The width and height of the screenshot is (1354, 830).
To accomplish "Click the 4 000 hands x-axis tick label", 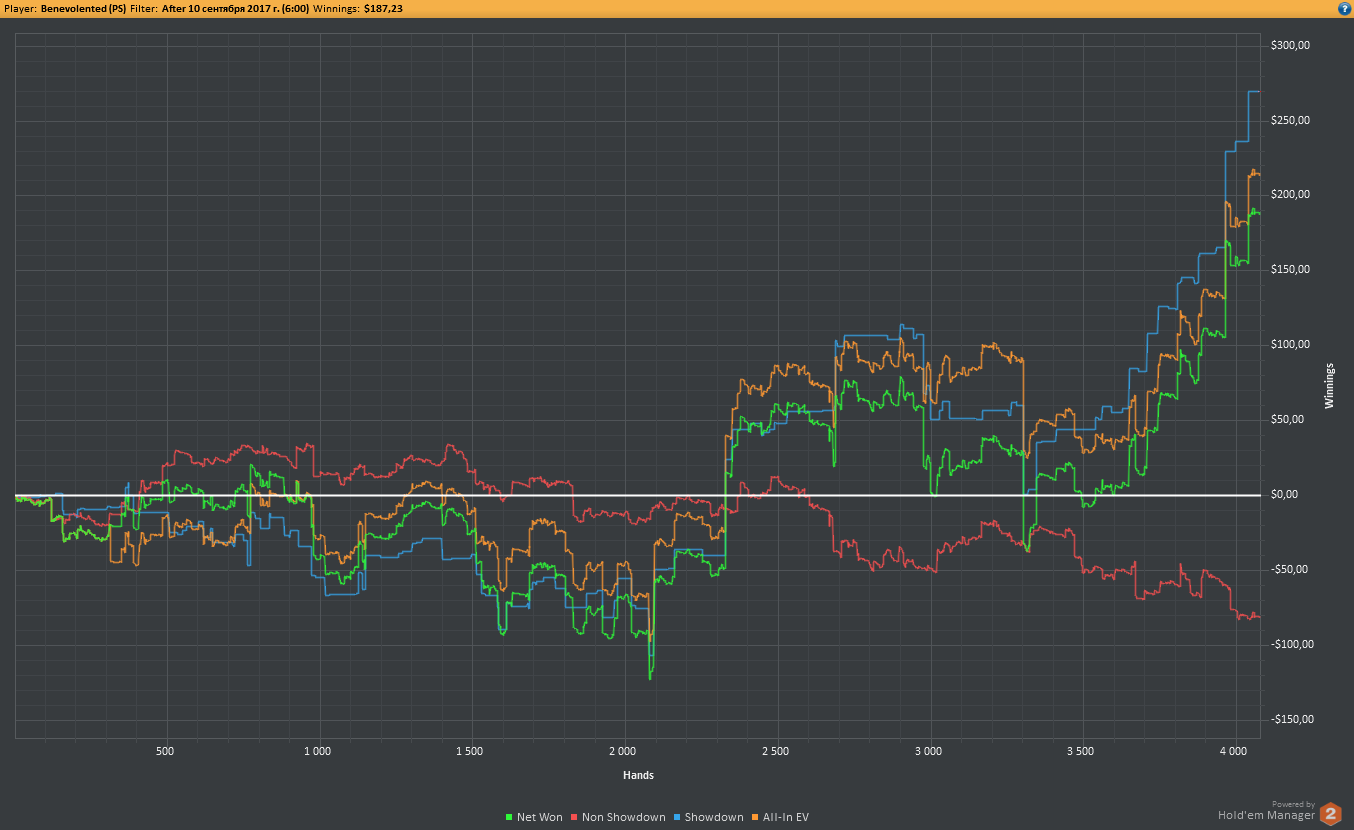I will tap(1234, 750).
